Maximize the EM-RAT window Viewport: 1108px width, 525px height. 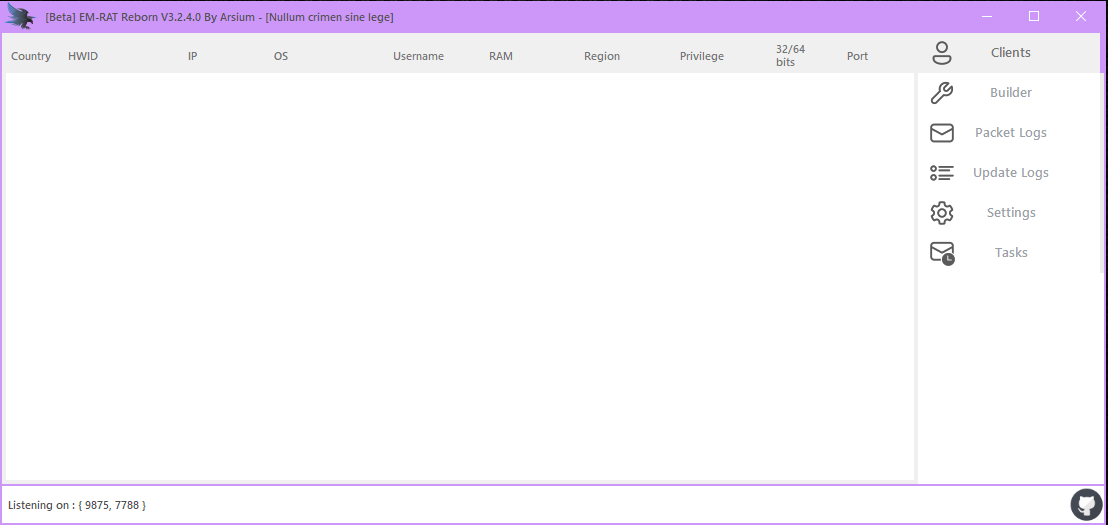tap(1034, 16)
